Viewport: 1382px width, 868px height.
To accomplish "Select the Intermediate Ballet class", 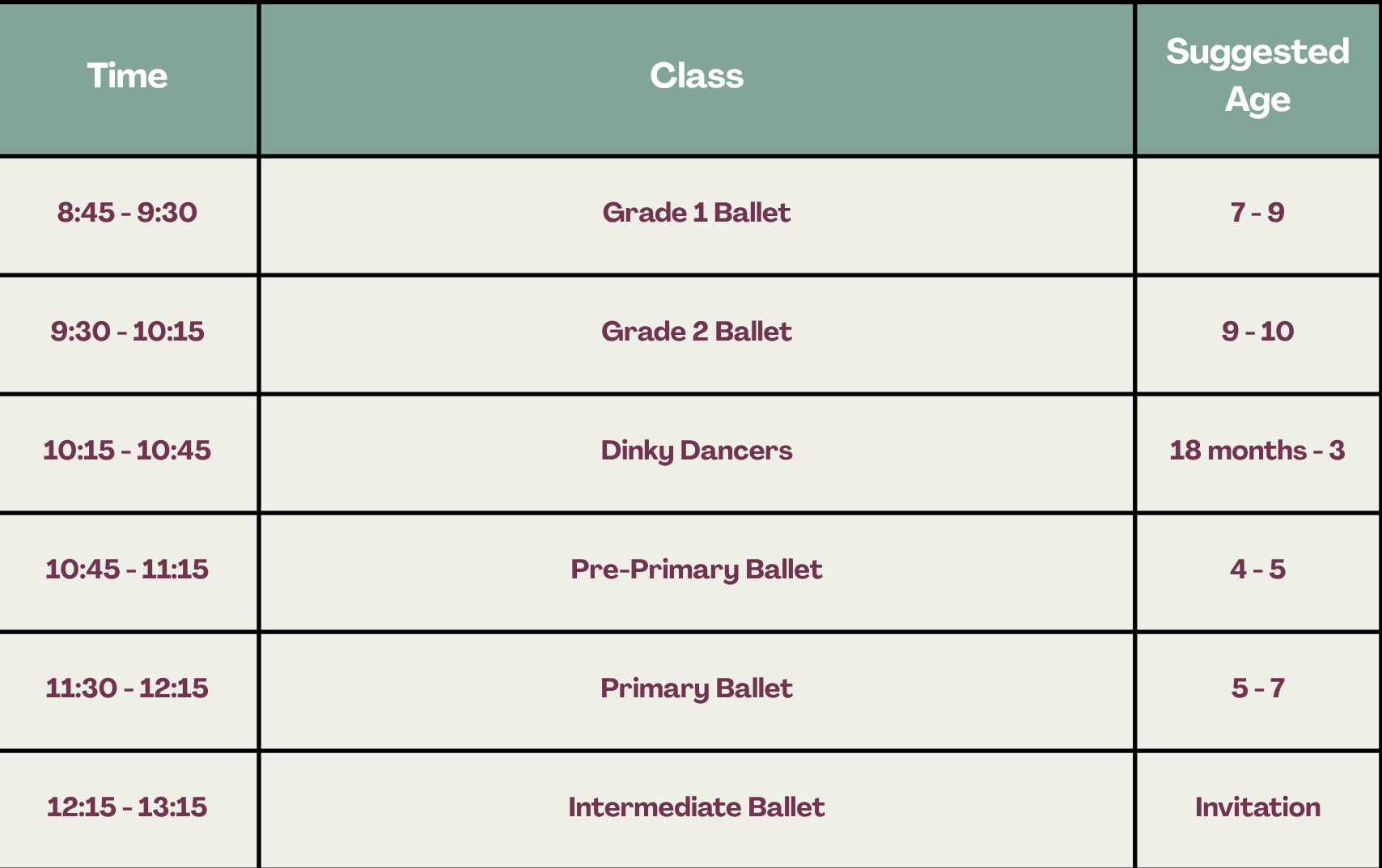I will point(697,807).
